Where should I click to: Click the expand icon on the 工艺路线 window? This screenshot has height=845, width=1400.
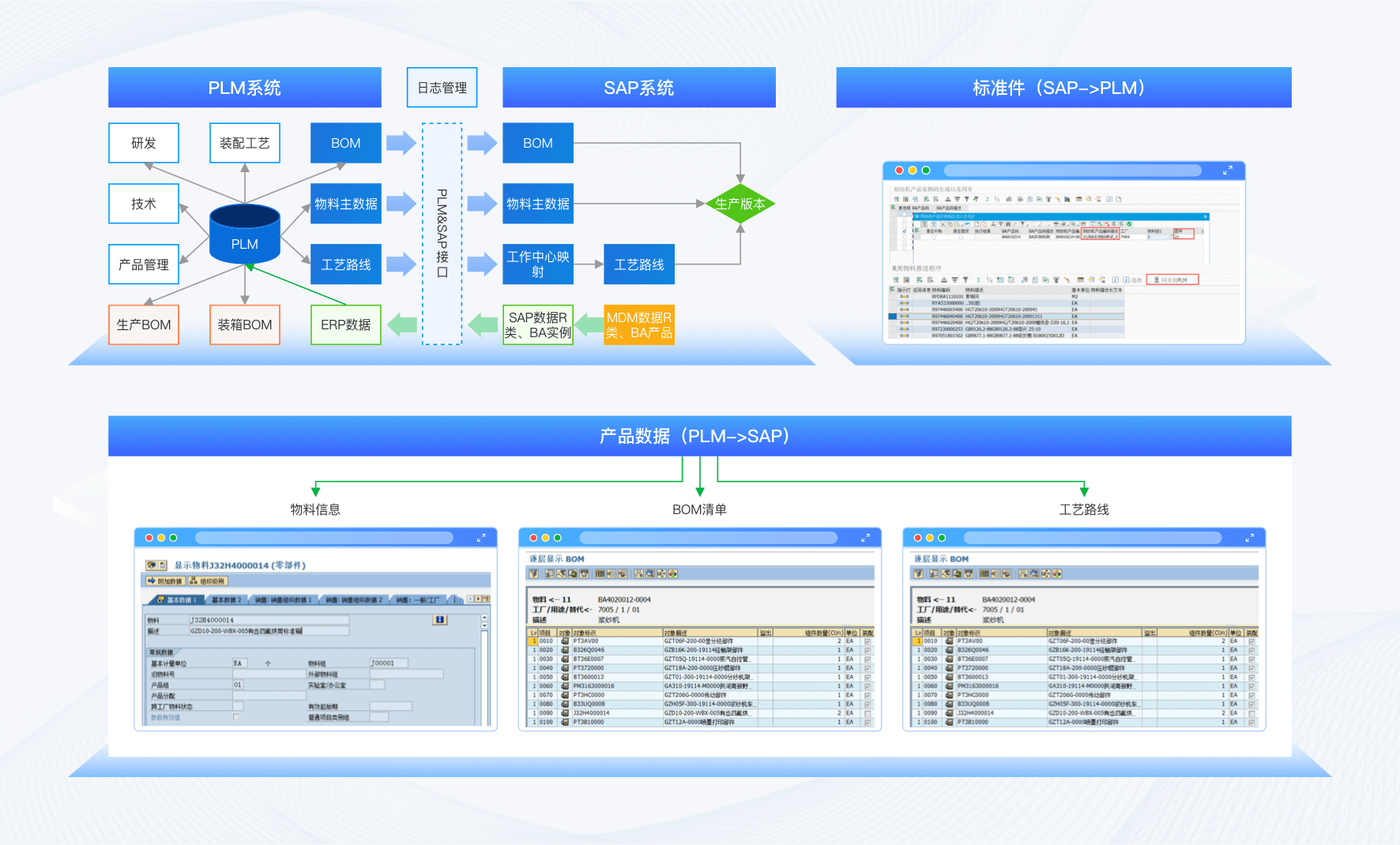1249,538
